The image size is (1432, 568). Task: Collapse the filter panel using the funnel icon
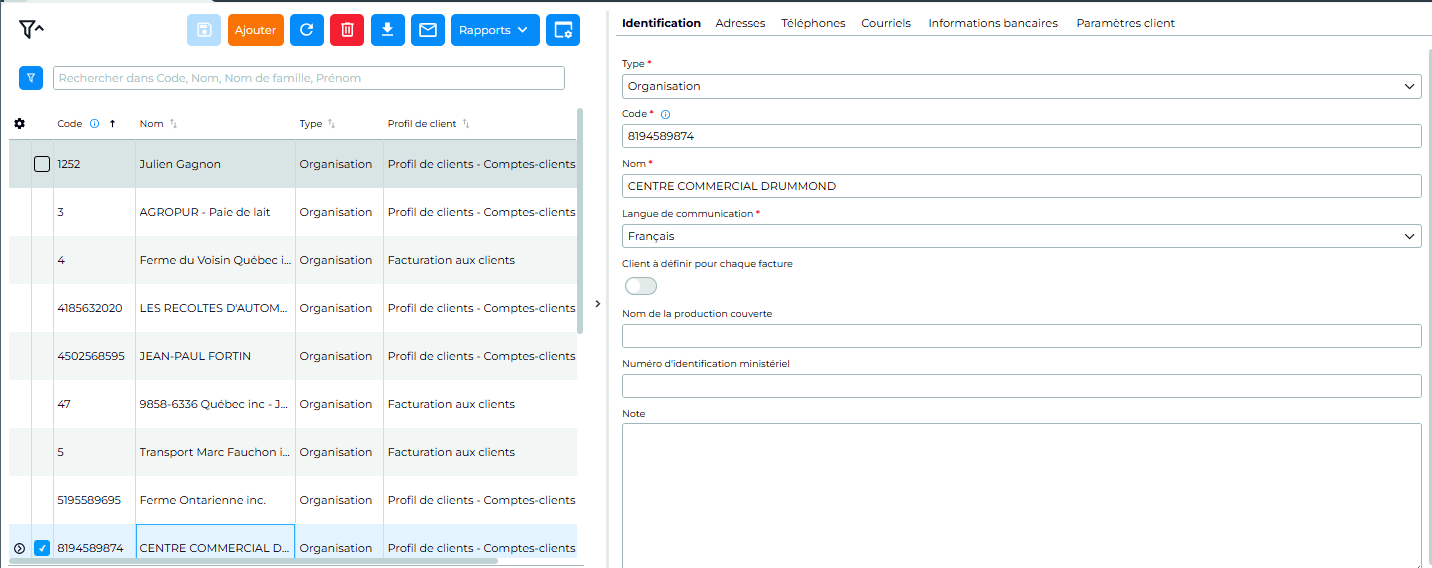click(x=31, y=30)
